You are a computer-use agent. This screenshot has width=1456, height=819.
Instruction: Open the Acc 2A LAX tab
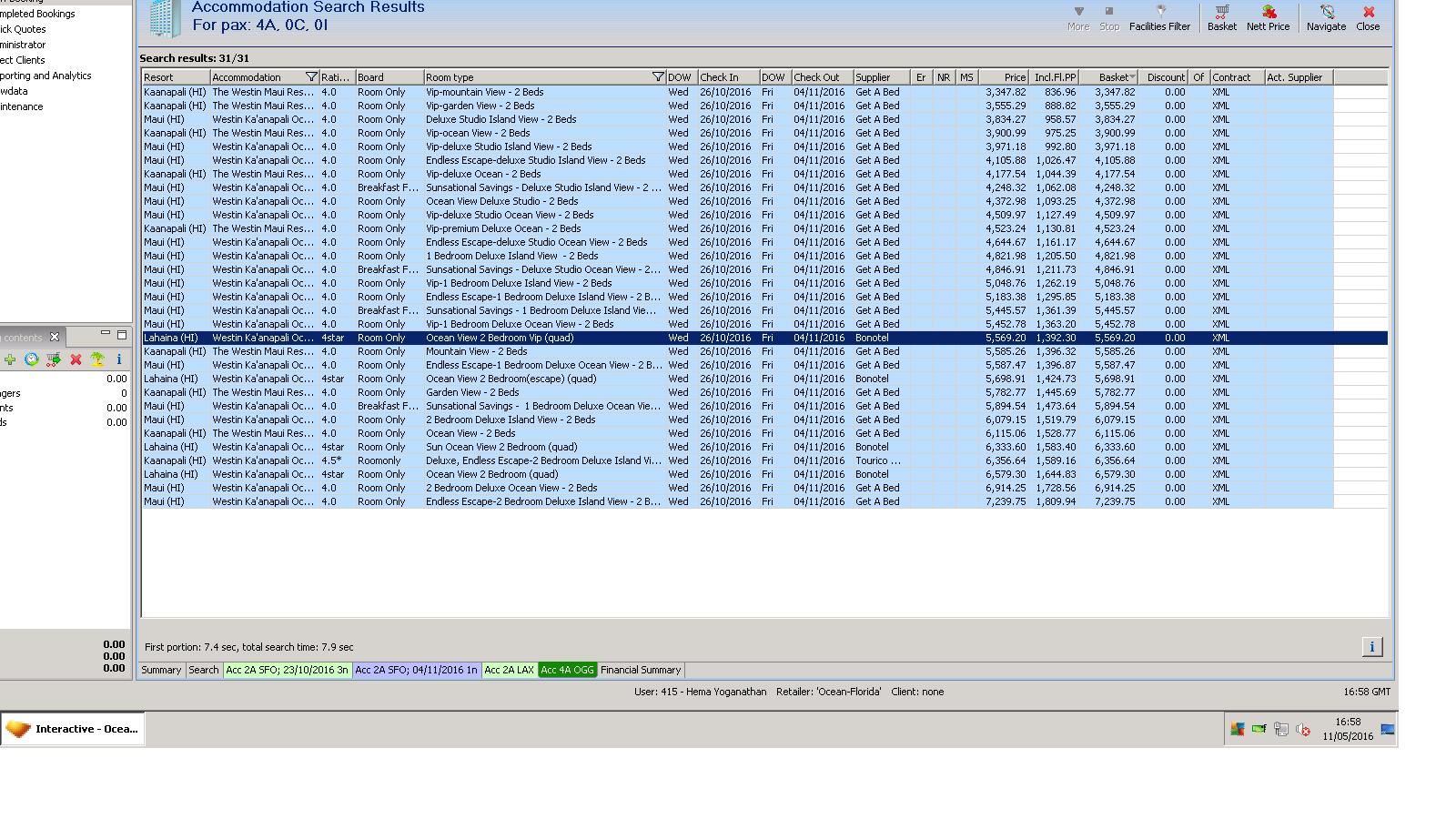(x=509, y=670)
